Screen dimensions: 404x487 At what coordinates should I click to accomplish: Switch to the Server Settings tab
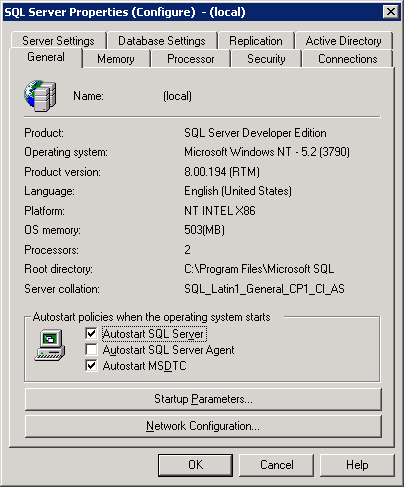[58, 41]
